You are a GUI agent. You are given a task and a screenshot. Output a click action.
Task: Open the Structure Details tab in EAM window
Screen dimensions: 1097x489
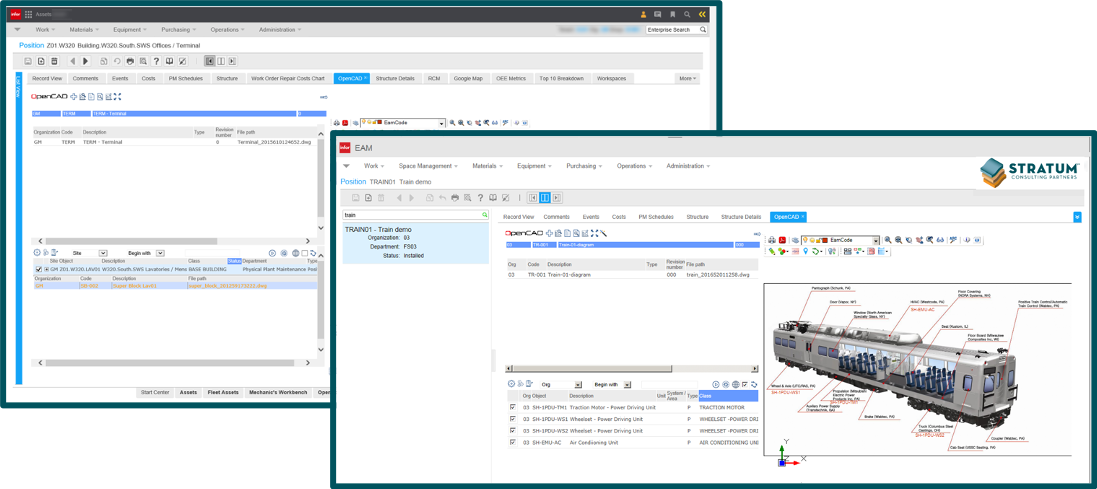click(x=741, y=217)
